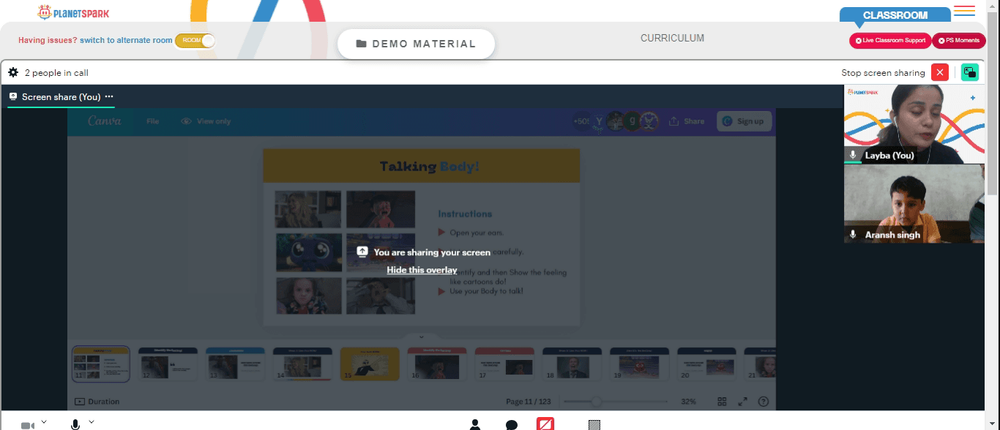This screenshot has width=1000, height=430.
Task: Open call settings gear icon
Action: point(13,73)
